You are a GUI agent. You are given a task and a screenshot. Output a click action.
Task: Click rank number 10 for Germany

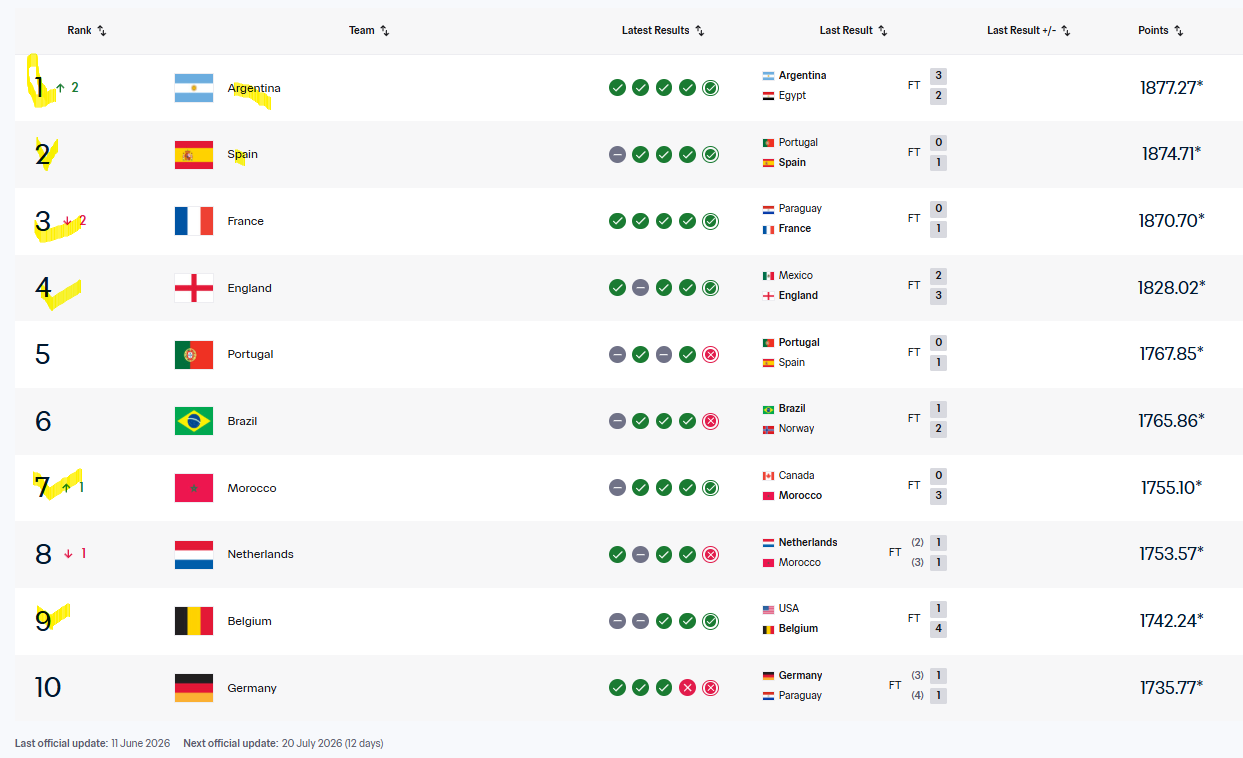point(48,688)
